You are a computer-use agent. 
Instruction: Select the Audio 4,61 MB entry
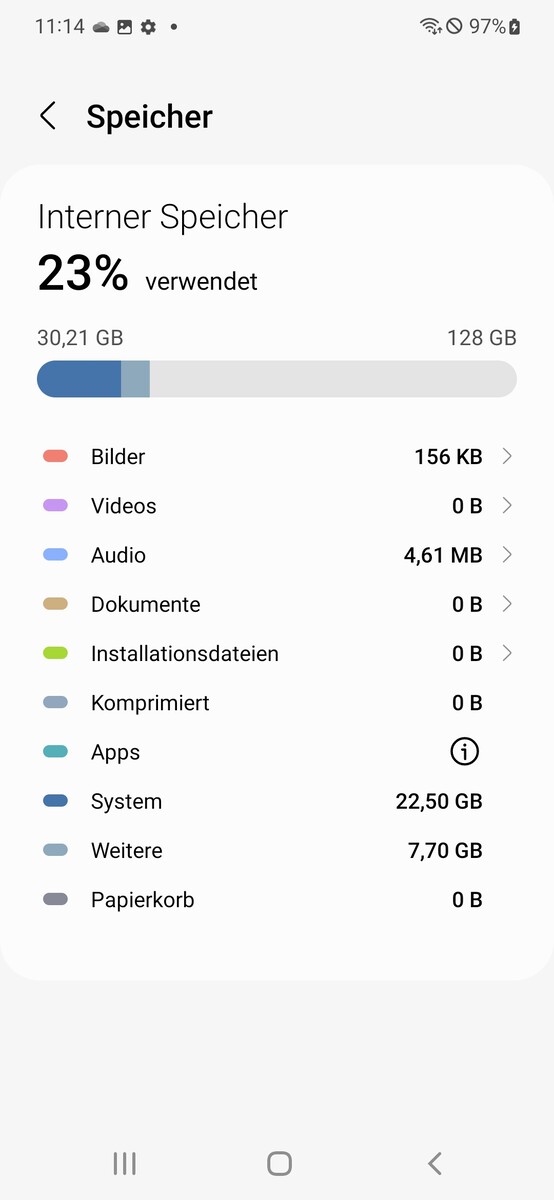click(x=277, y=555)
